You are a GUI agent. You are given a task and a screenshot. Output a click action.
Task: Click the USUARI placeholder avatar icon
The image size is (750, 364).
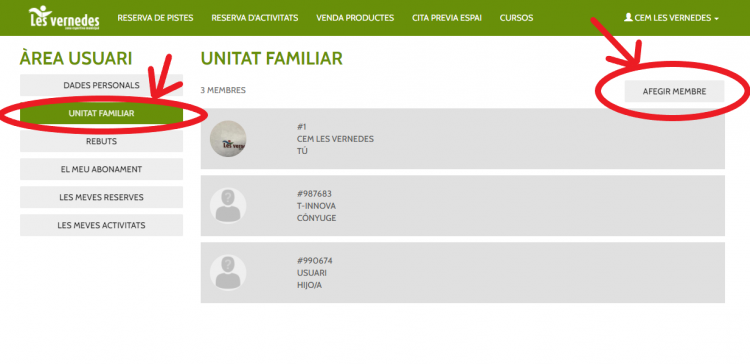(x=228, y=273)
